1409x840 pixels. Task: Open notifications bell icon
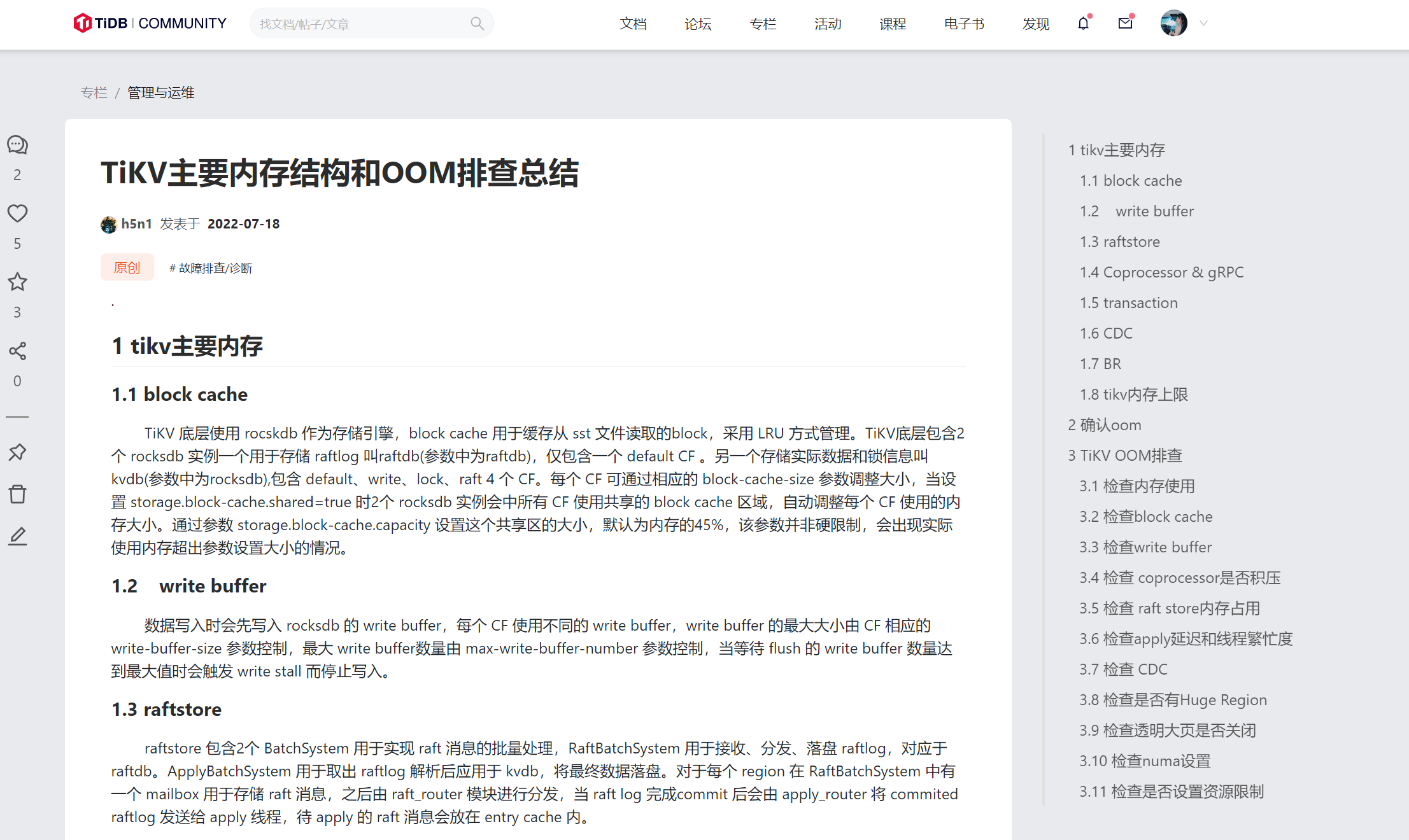(x=1083, y=24)
